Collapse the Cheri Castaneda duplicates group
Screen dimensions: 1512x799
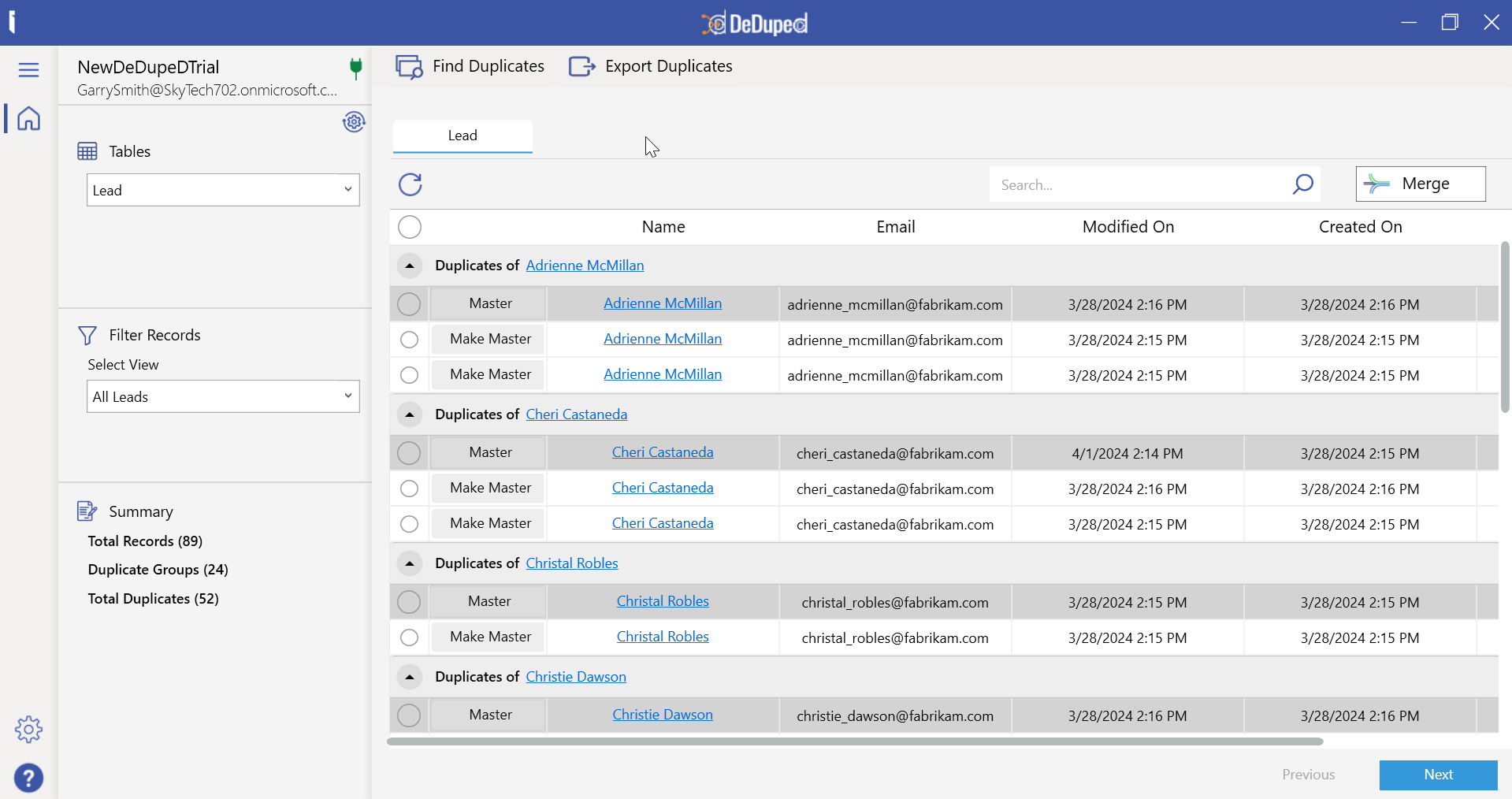410,414
